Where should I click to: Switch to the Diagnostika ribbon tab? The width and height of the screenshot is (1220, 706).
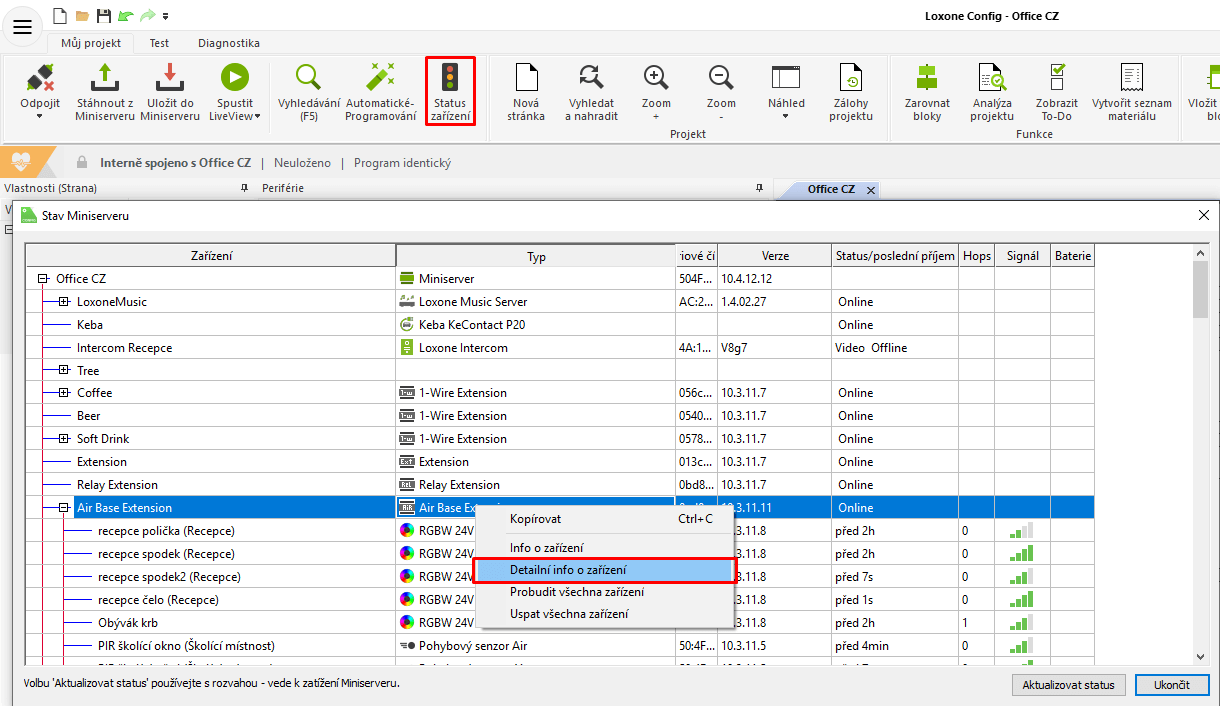click(228, 43)
